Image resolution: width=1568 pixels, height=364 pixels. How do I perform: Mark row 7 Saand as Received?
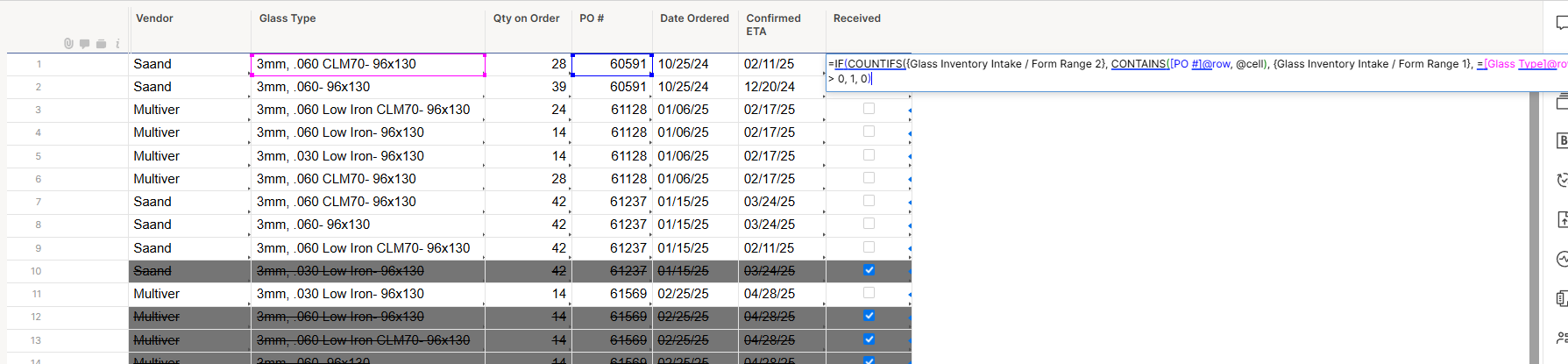pos(869,201)
